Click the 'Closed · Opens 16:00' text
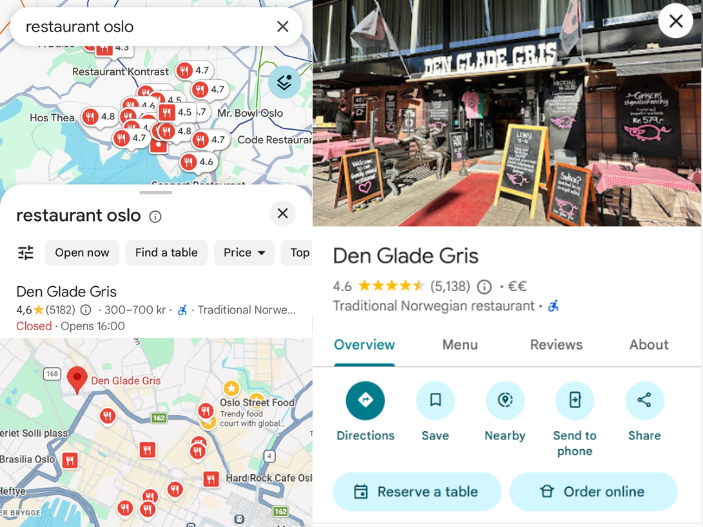 coord(70,326)
